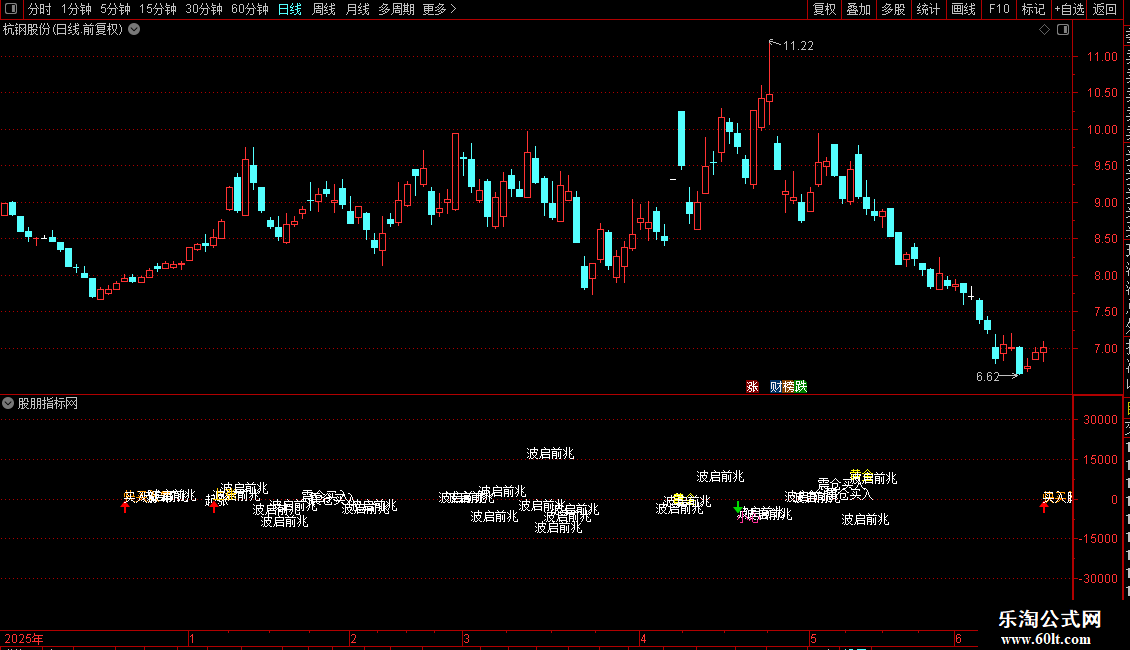Click the red 涨 marker on chart
Viewport: 1130px width, 650px height.
pos(752,387)
